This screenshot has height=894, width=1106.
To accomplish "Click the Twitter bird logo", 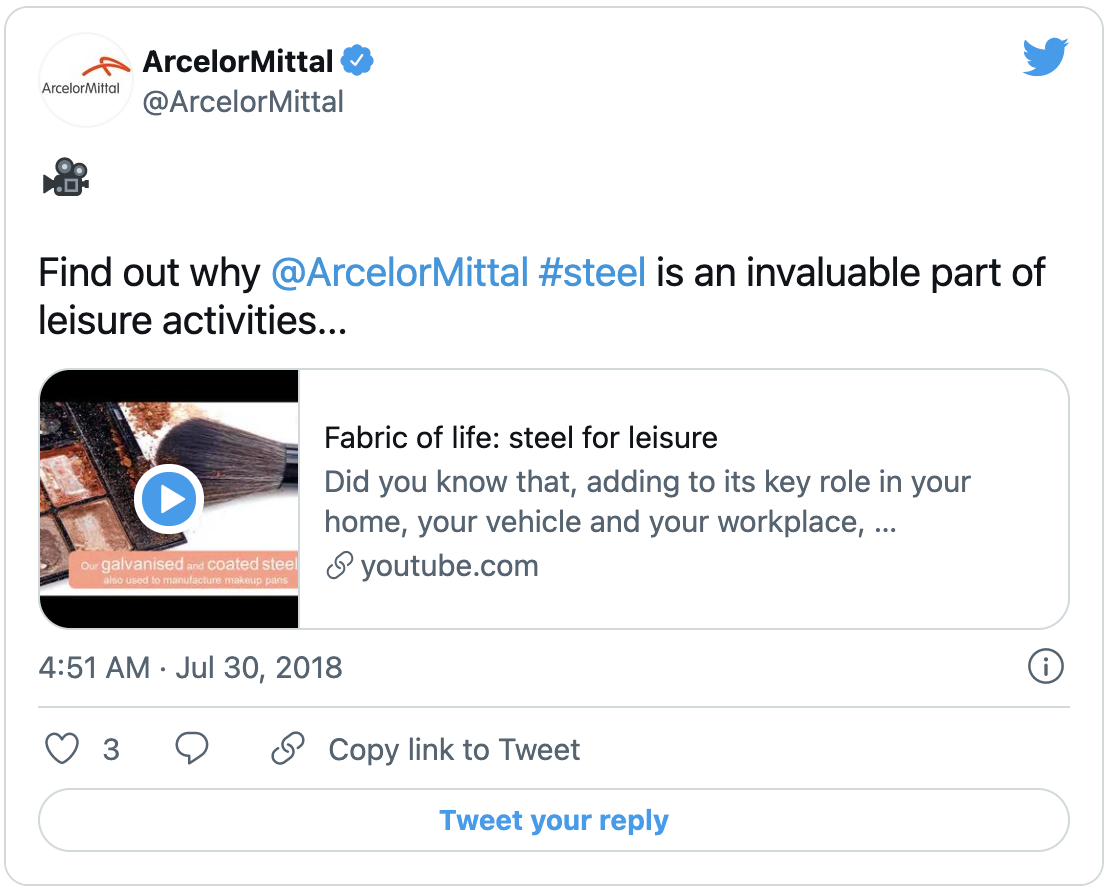I will point(1045,57).
